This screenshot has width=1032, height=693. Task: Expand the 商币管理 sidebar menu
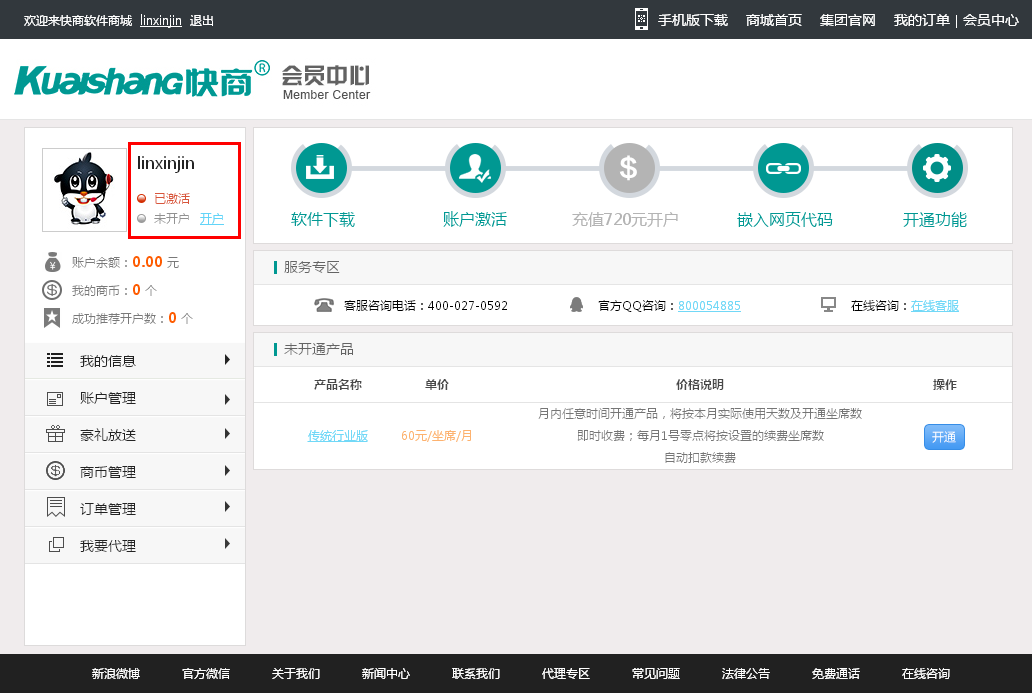[134, 472]
